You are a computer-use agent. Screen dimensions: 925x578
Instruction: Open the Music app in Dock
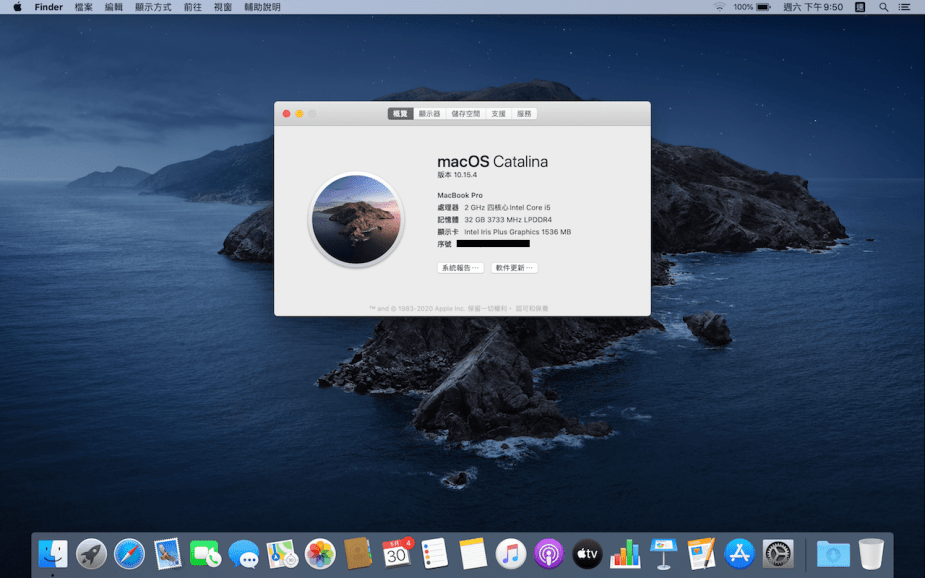tap(510, 553)
